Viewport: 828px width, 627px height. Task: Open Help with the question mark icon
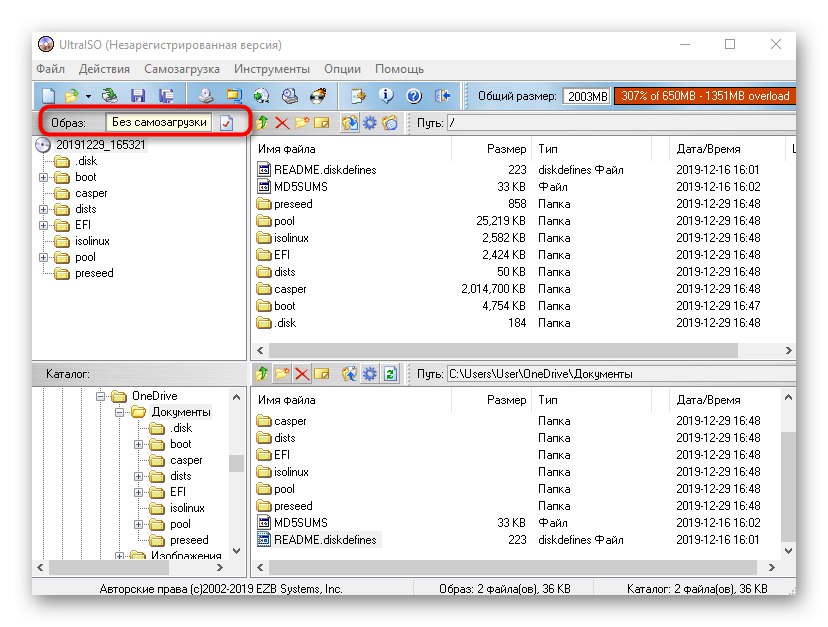click(x=414, y=96)
